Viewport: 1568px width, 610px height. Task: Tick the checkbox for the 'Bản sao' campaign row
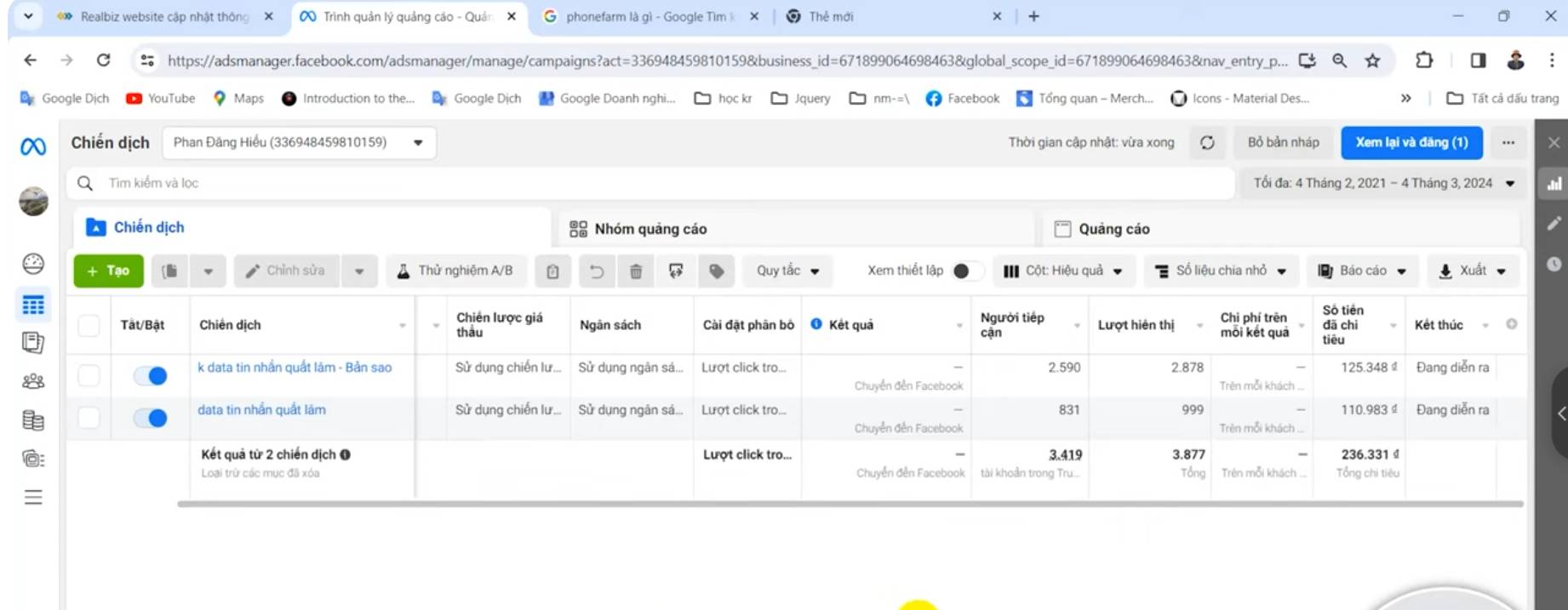(x=89, y=375)
